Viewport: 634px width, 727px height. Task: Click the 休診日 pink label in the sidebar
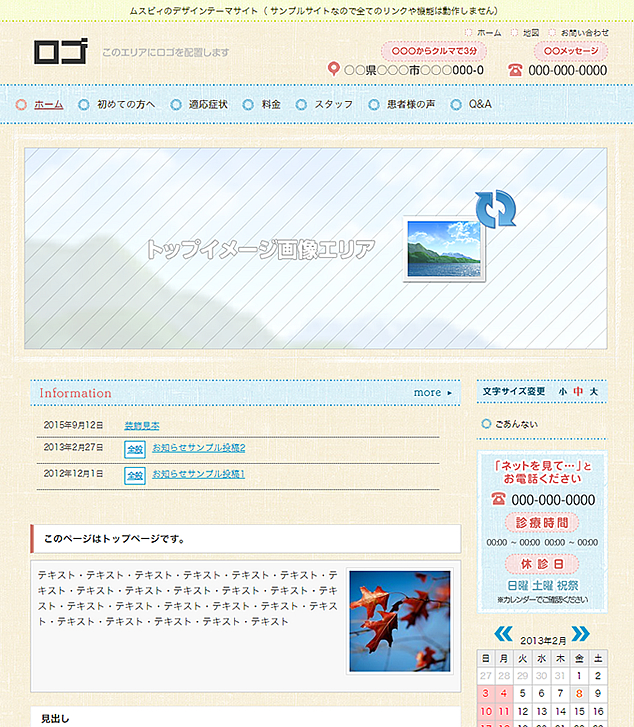click(542, 564)
